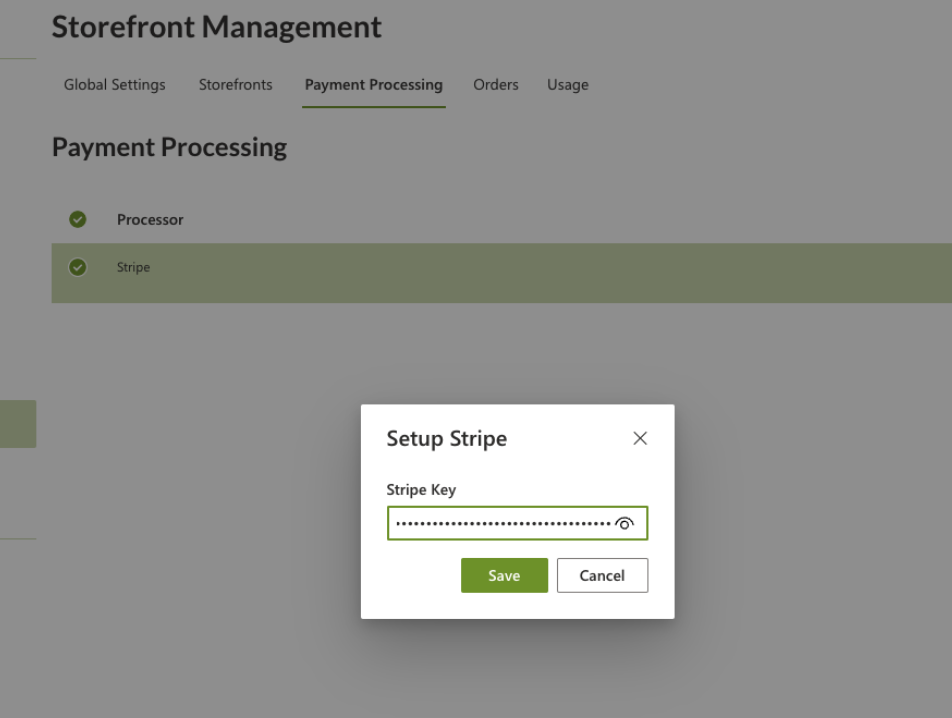952x718 pixels.
Task: Click the Stripe Key field label
Action: 421,489
